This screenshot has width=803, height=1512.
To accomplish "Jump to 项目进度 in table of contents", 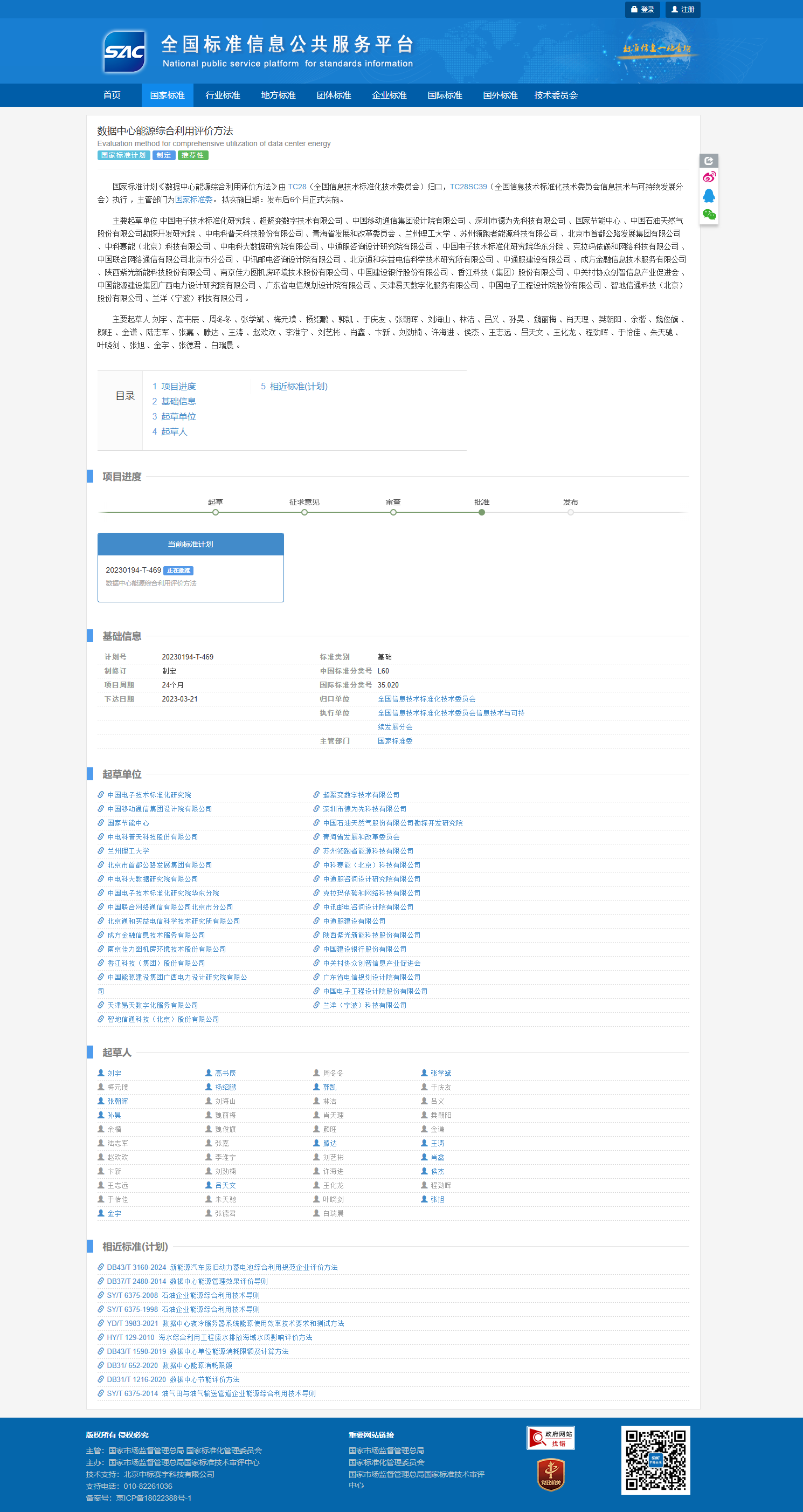I will (x=178, y=386).
